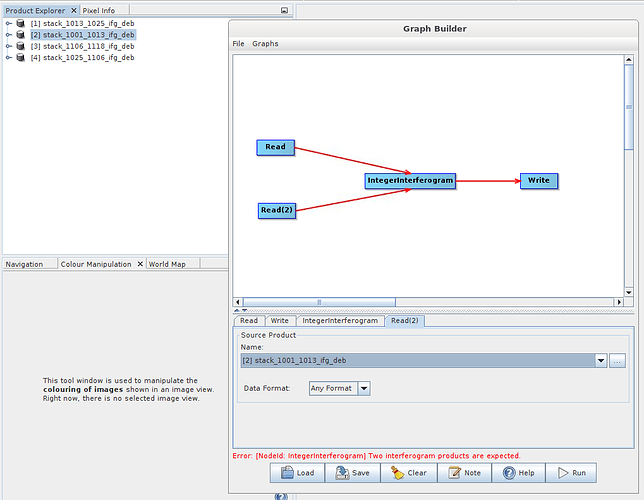Clear the graph with Clear button
644x500 pixels.
click(409, 473)
